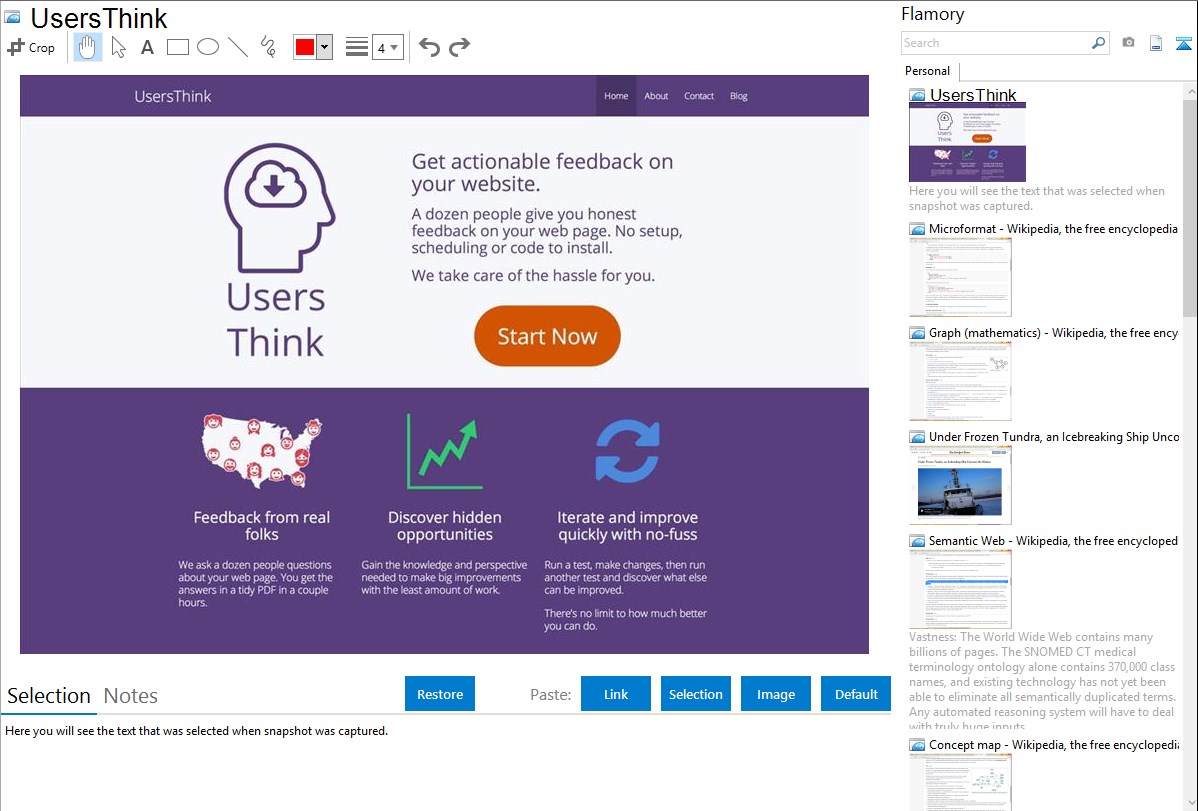Select the rectangle drawing tool
The image size is (1198, 811).
click(177, 47)
